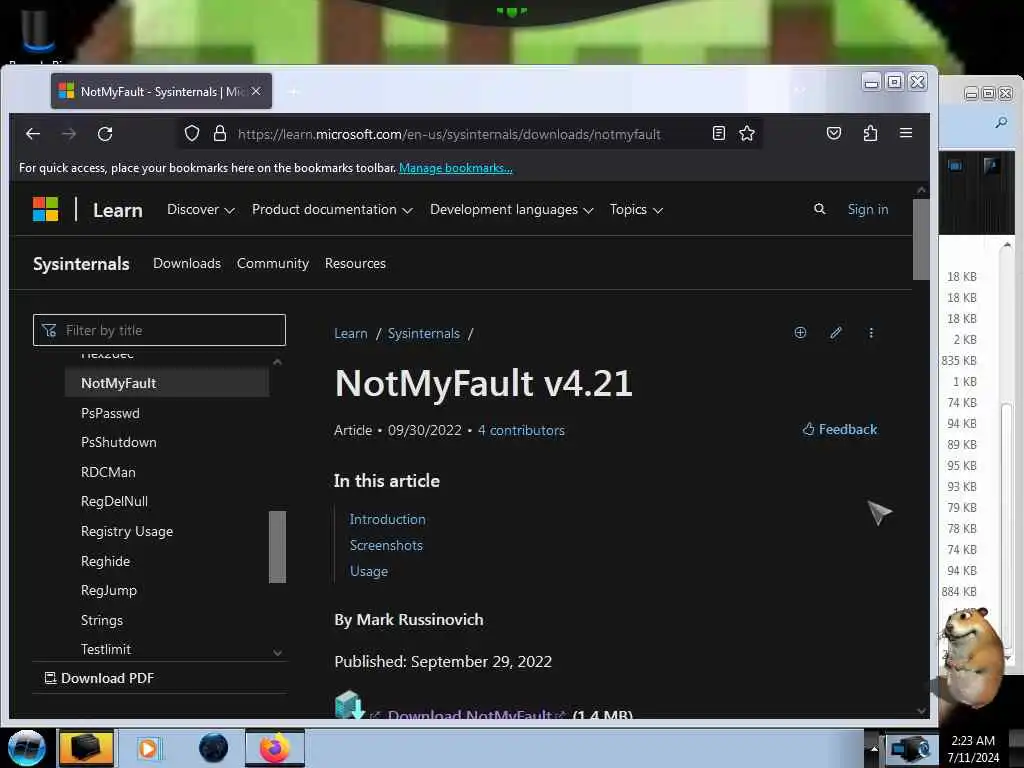Open the Firefox hamburger menu
This screenshot has height=768, width=1024.
click(906, 133)
